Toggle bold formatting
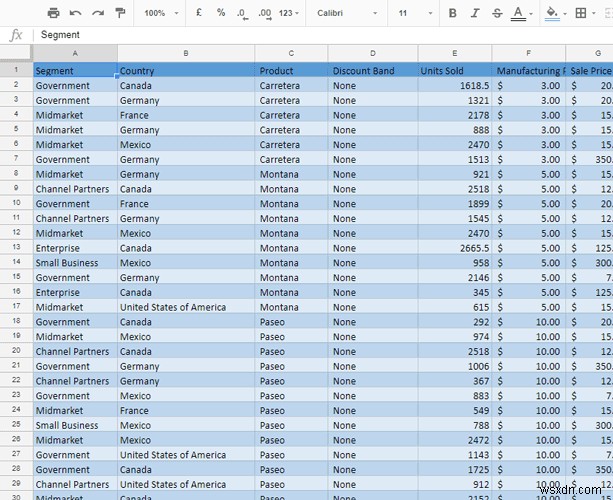Viewport: 613px width, 500px height. pos(453,13)
